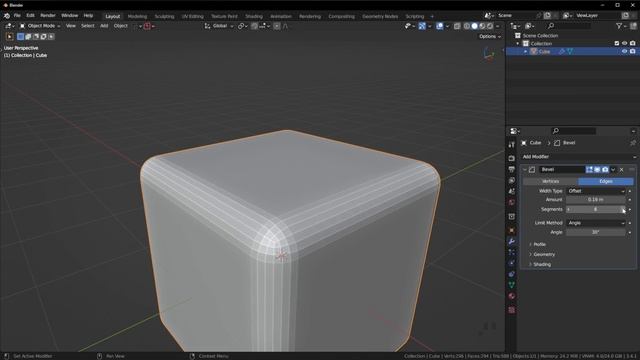Open the viewport Options dropdown

pyautogui.click(x=489, y=36)
